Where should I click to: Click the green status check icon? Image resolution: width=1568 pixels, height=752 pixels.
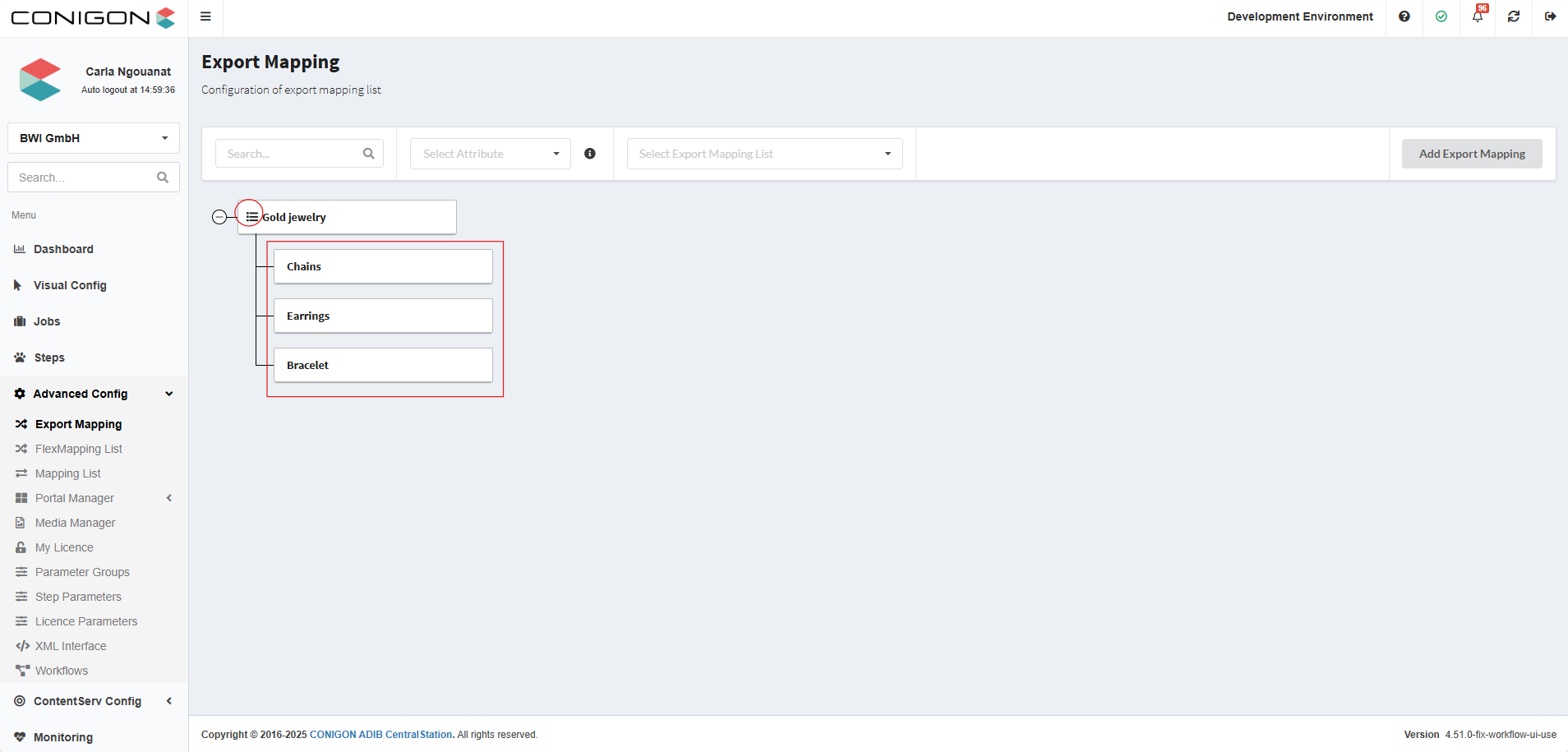(x=1441, y=16)
